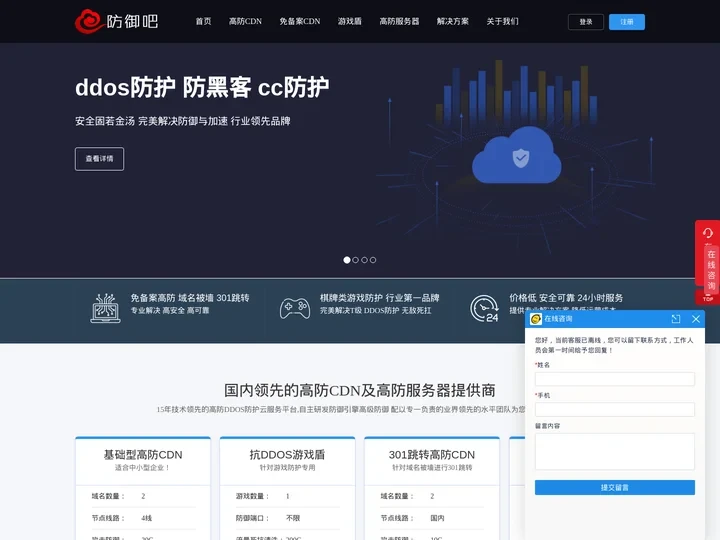Select 游戏盾 in the navigation bar
The height and width of the screenshot is (540, 720).
coord(350,21)
